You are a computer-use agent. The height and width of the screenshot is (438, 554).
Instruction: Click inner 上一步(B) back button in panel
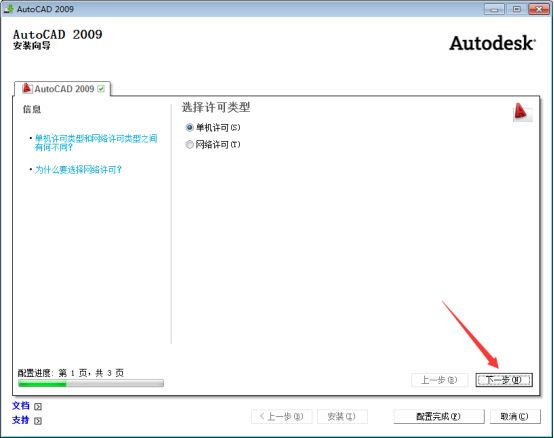click(440, 380)
